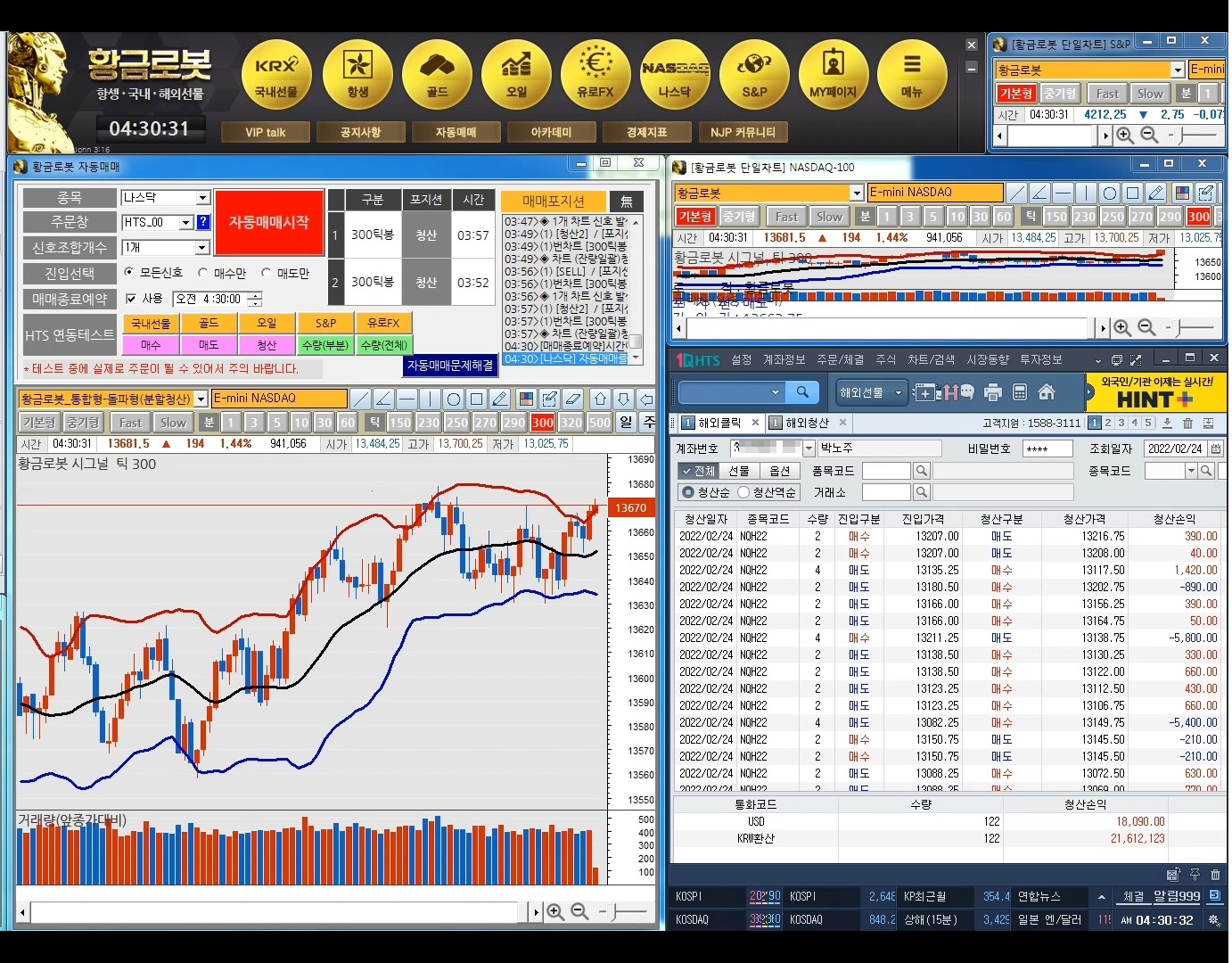
Task: Open 황금로봇_통합형-돌파형 strategy dropdown
Action: tap(201, 399)
